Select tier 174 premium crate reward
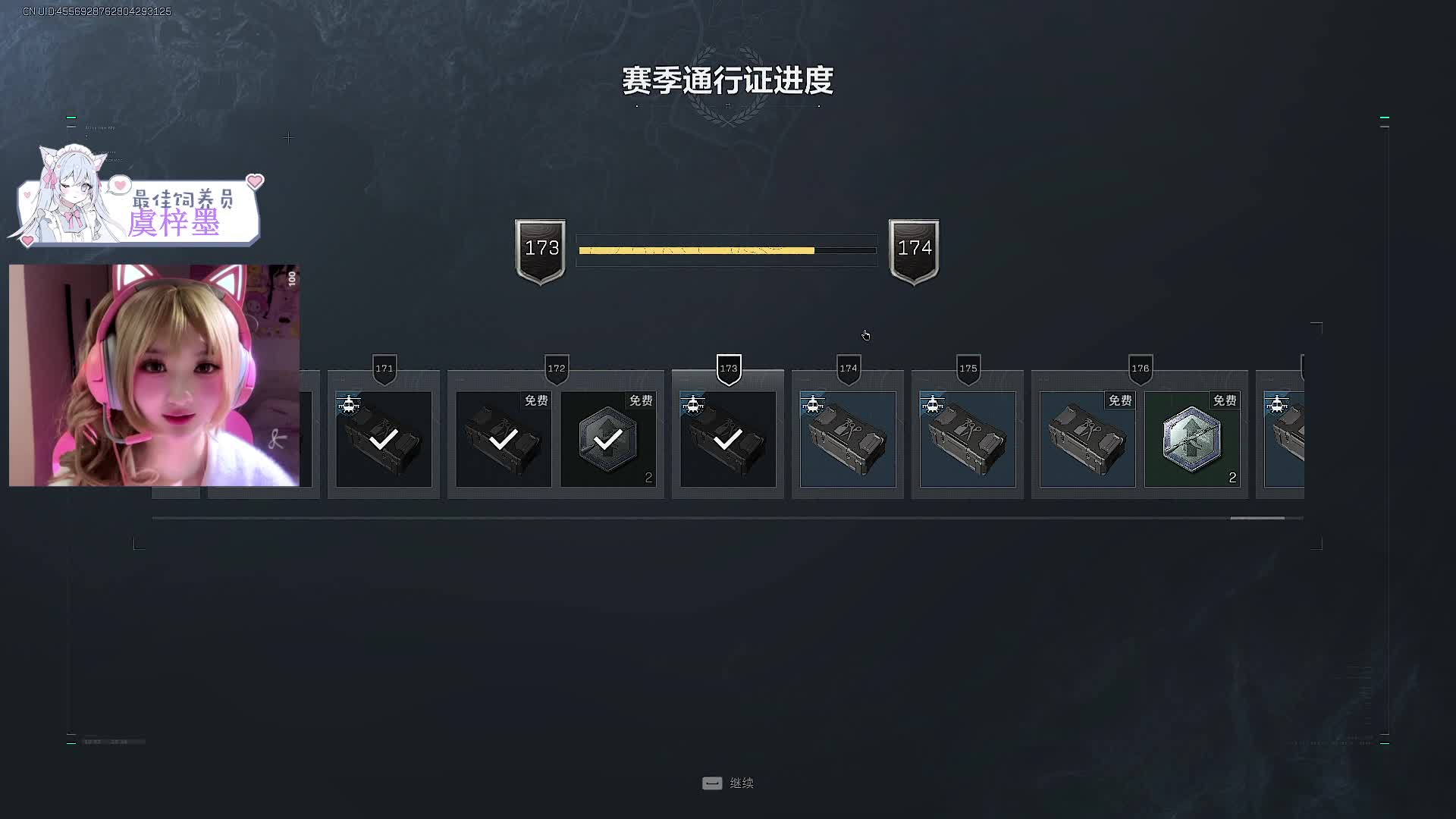 point(848,439)
